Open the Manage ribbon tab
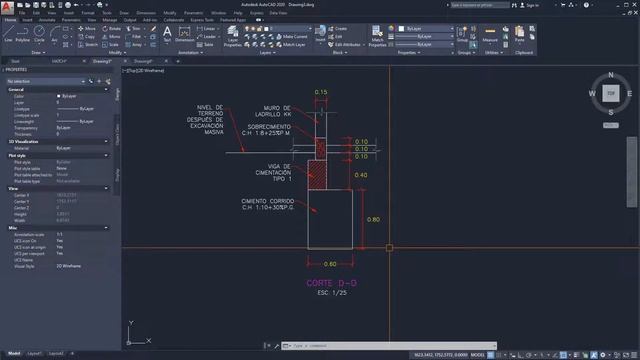 [109, 20]
